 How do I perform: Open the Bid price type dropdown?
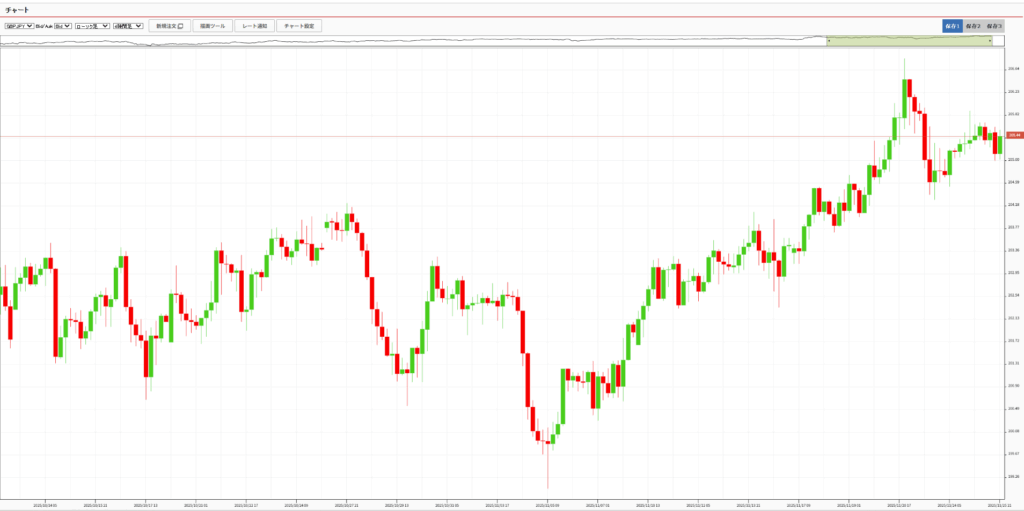[x=59, y=25]
